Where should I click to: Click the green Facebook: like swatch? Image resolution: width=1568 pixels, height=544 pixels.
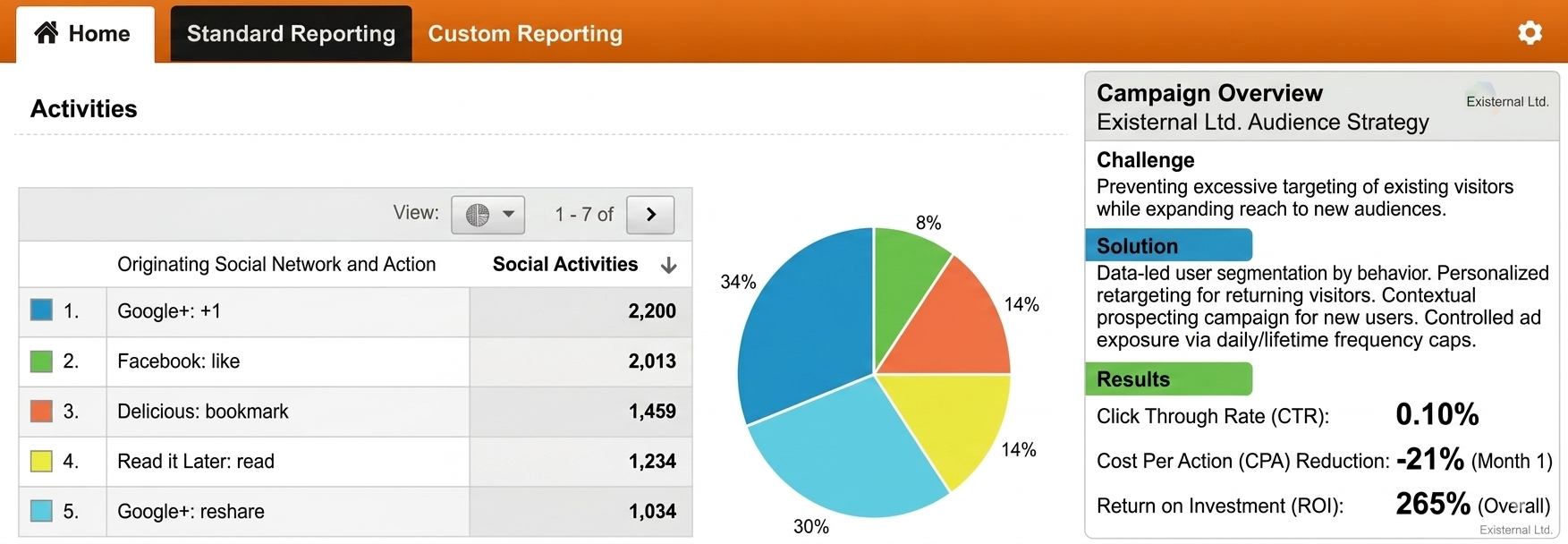[x=41, y=361]
